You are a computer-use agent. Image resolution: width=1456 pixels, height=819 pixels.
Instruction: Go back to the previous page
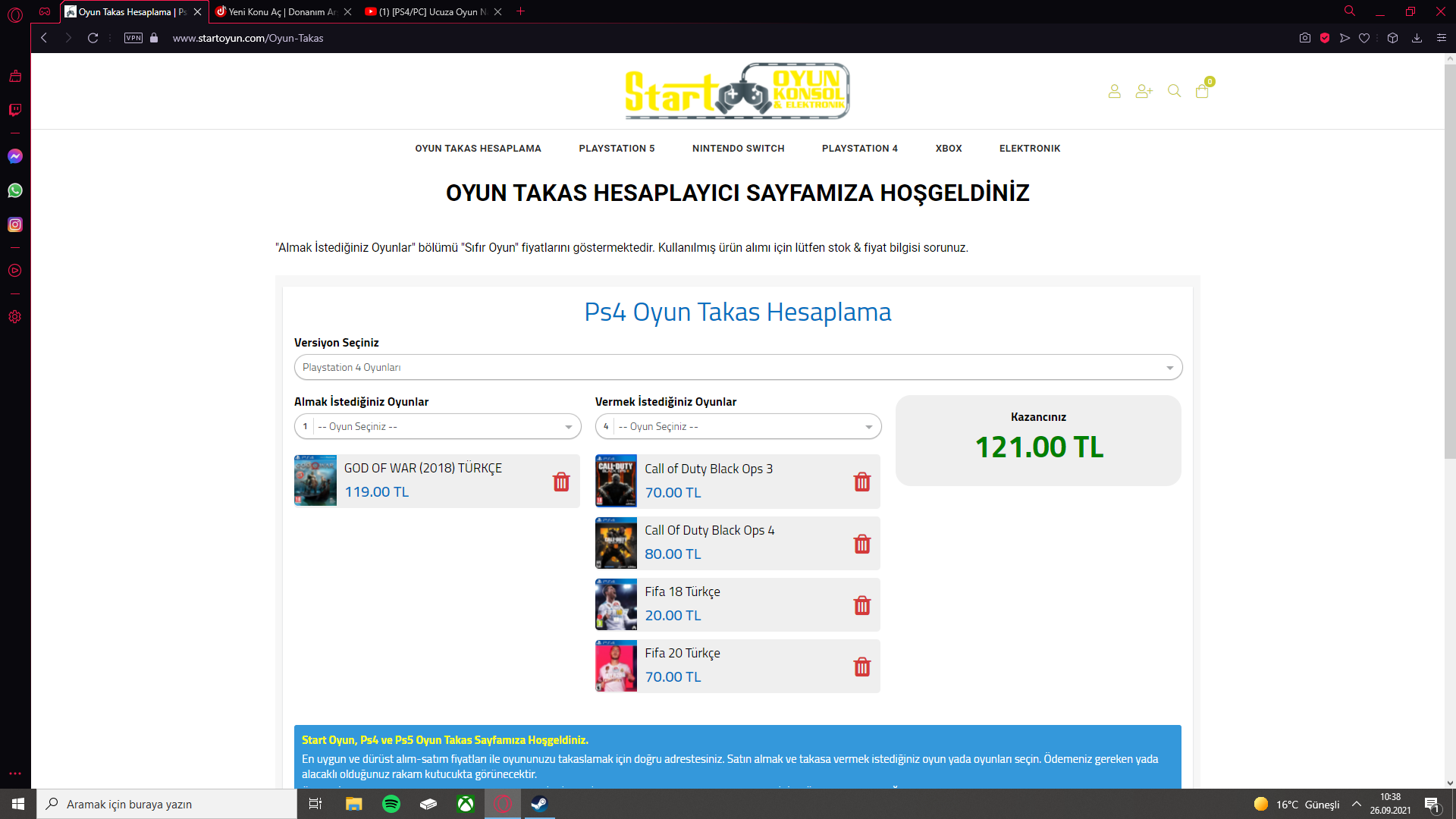44,38
